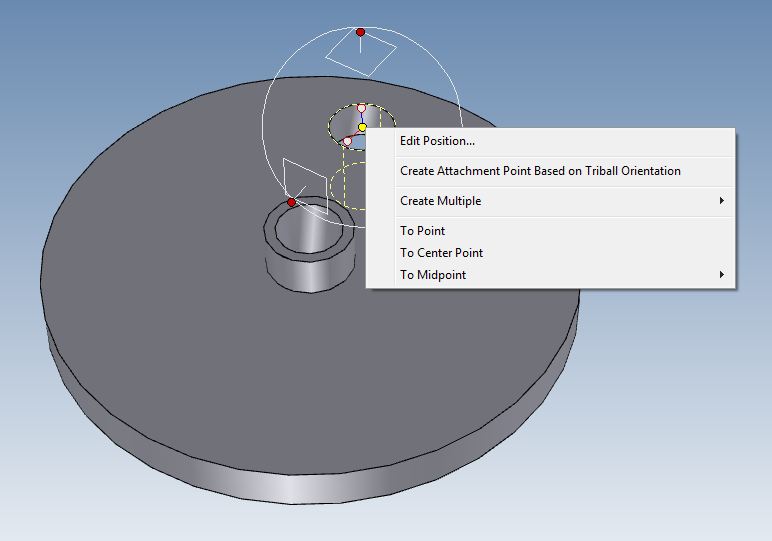Open the Create Multiple submenu
The image size is (772, 541).
point(440,201)
